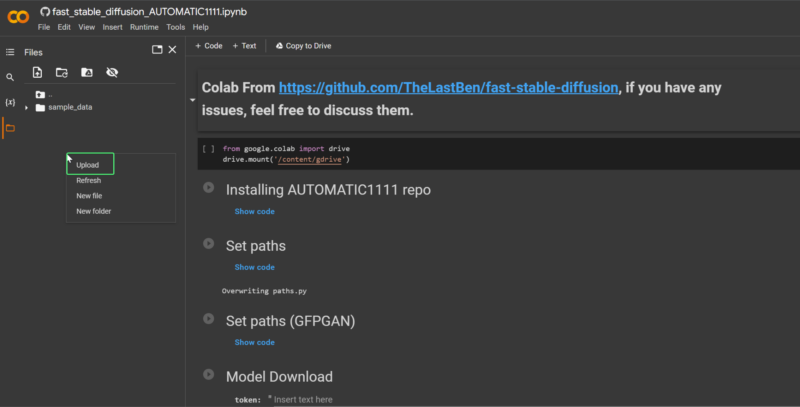Show code under Set paths (GFPGAN)
The height and width of the screenshot is (407, 800).
tap(254, 342)
